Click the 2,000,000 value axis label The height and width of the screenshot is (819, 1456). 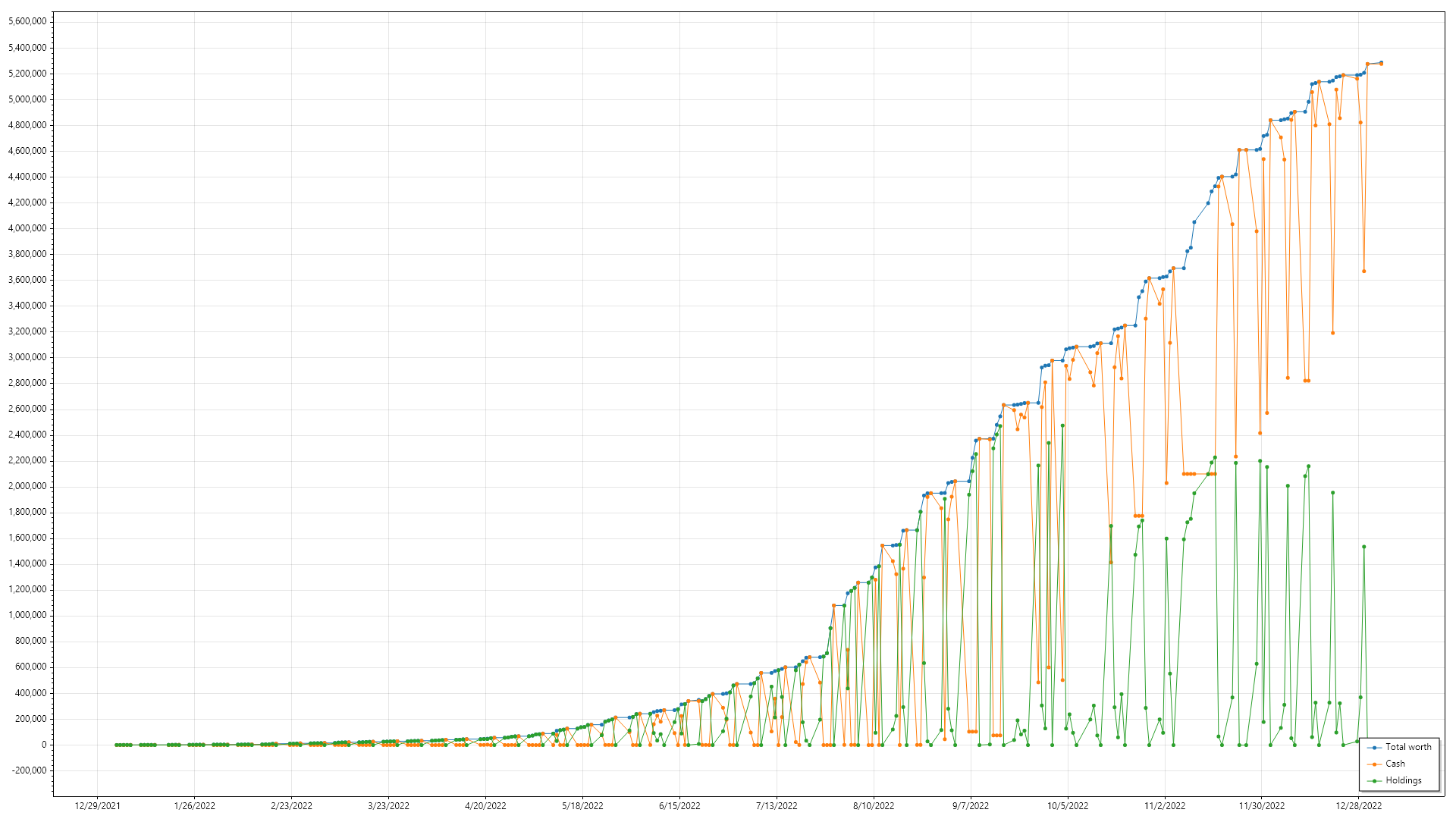(27, 486)
